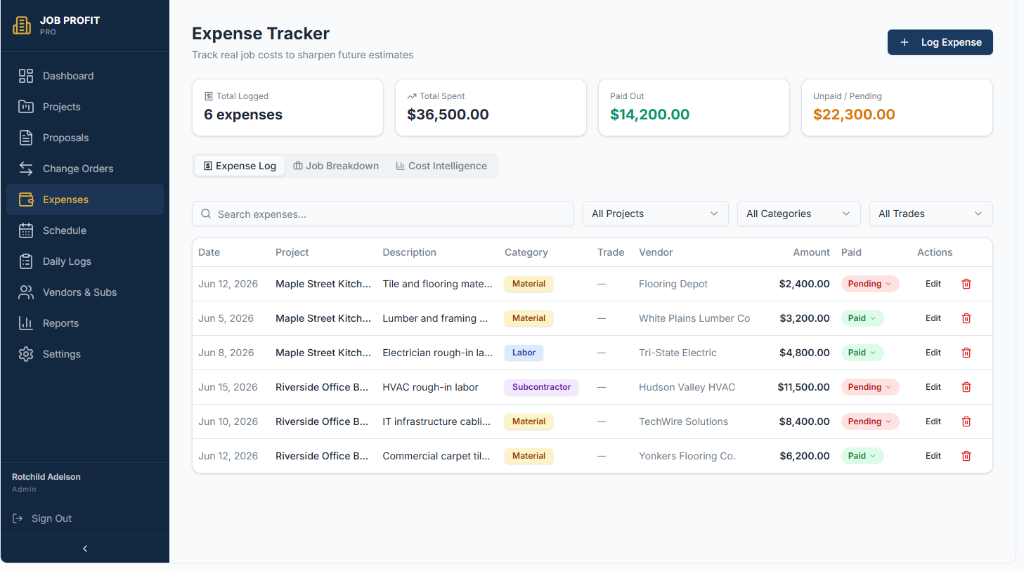This screenshot has width=1024, height=569.
Task: Click the Job Profit Pro logo icon
Action: (22, 25)
